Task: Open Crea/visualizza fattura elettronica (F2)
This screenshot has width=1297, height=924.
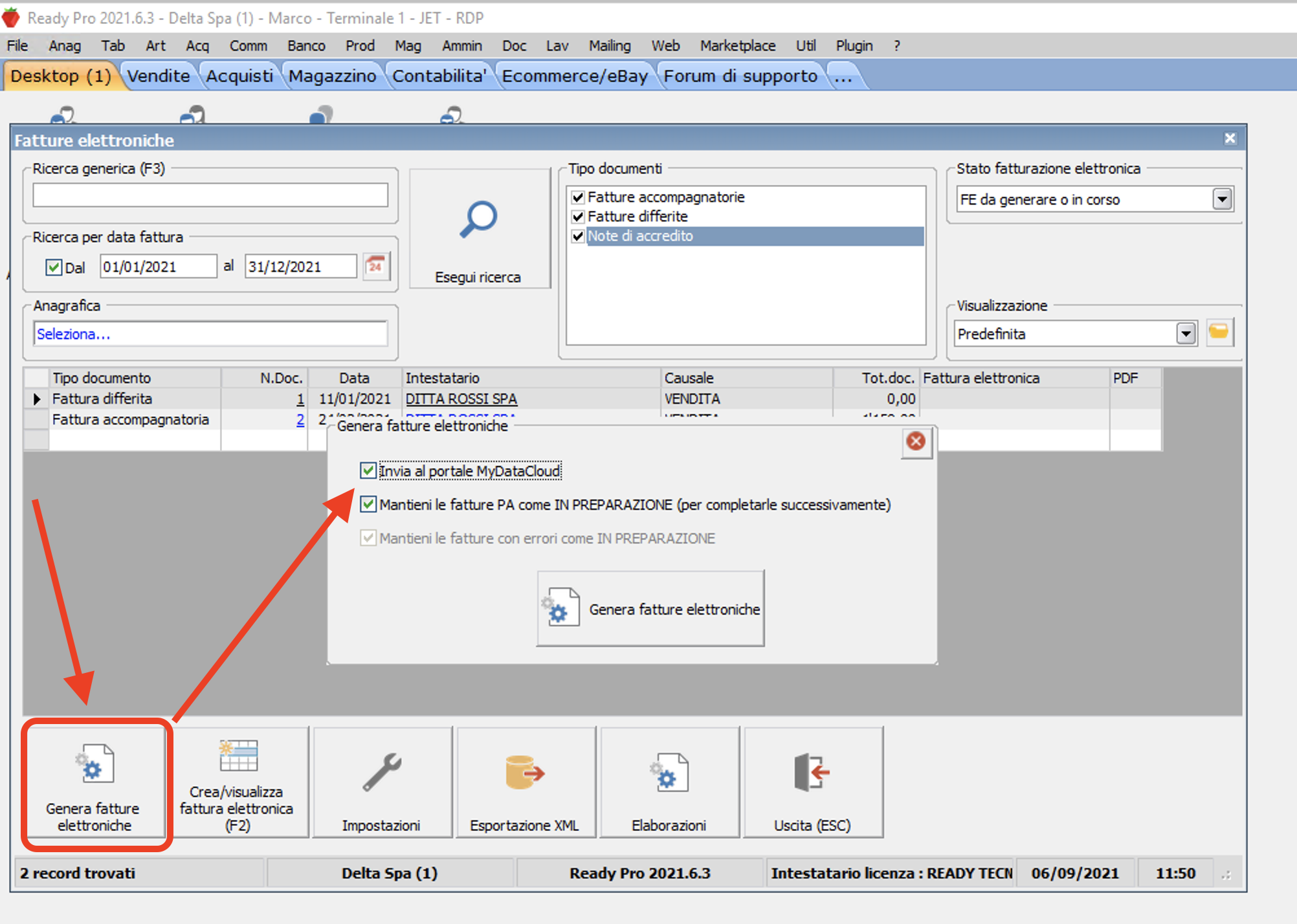Action: [x=237, y=782]
